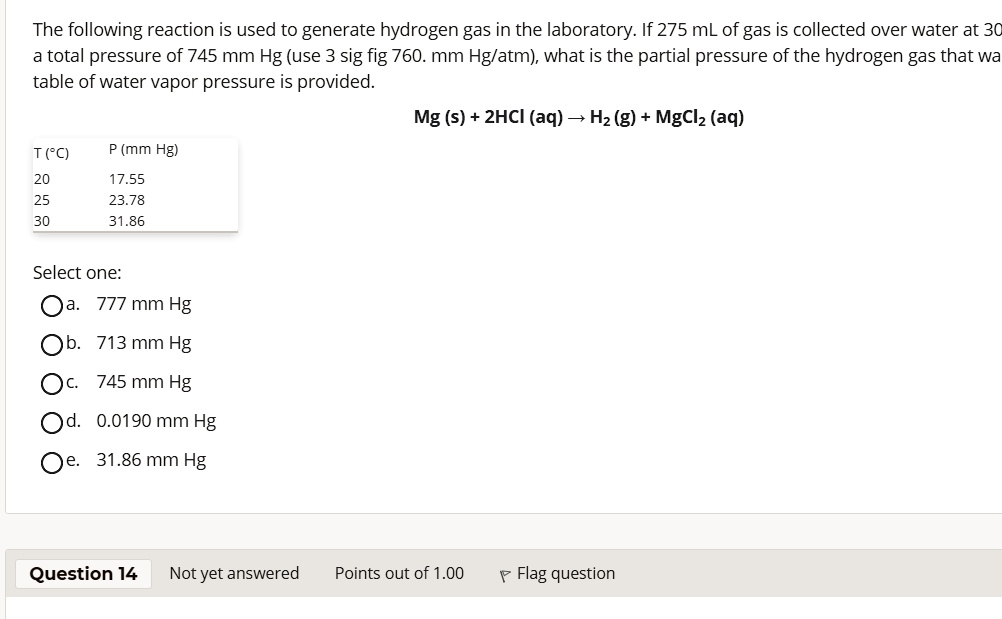Select answer option b, 713 mm Hg
The width and height of the screenshot is (1002, 619).
point(53,345)
